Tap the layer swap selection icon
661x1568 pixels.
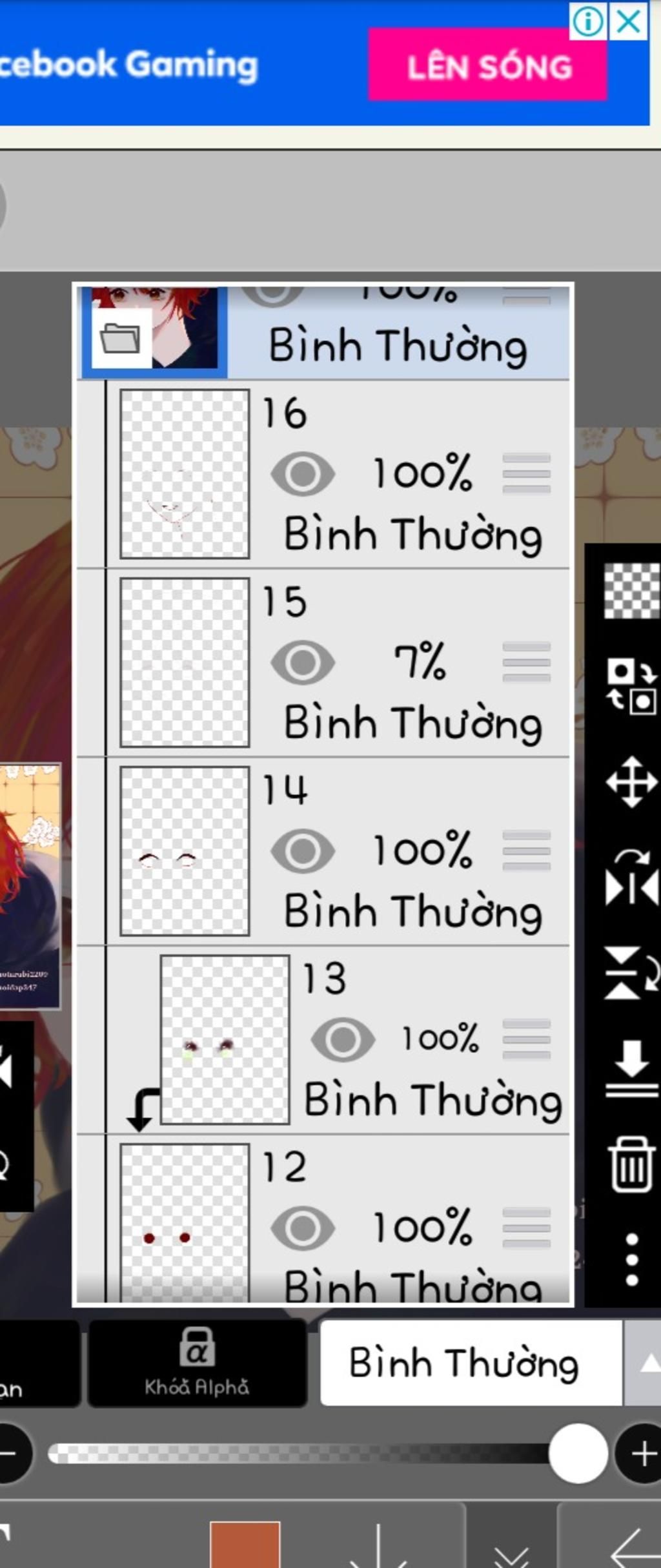click(631, 686)
